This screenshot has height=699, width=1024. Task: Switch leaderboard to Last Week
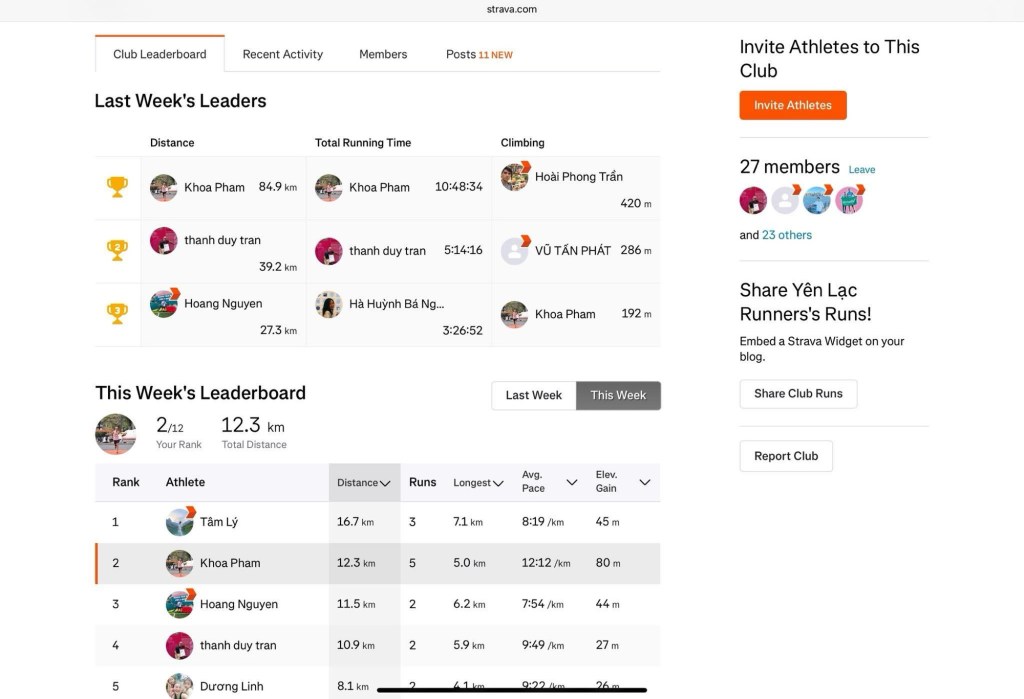(x=533, y=395)
